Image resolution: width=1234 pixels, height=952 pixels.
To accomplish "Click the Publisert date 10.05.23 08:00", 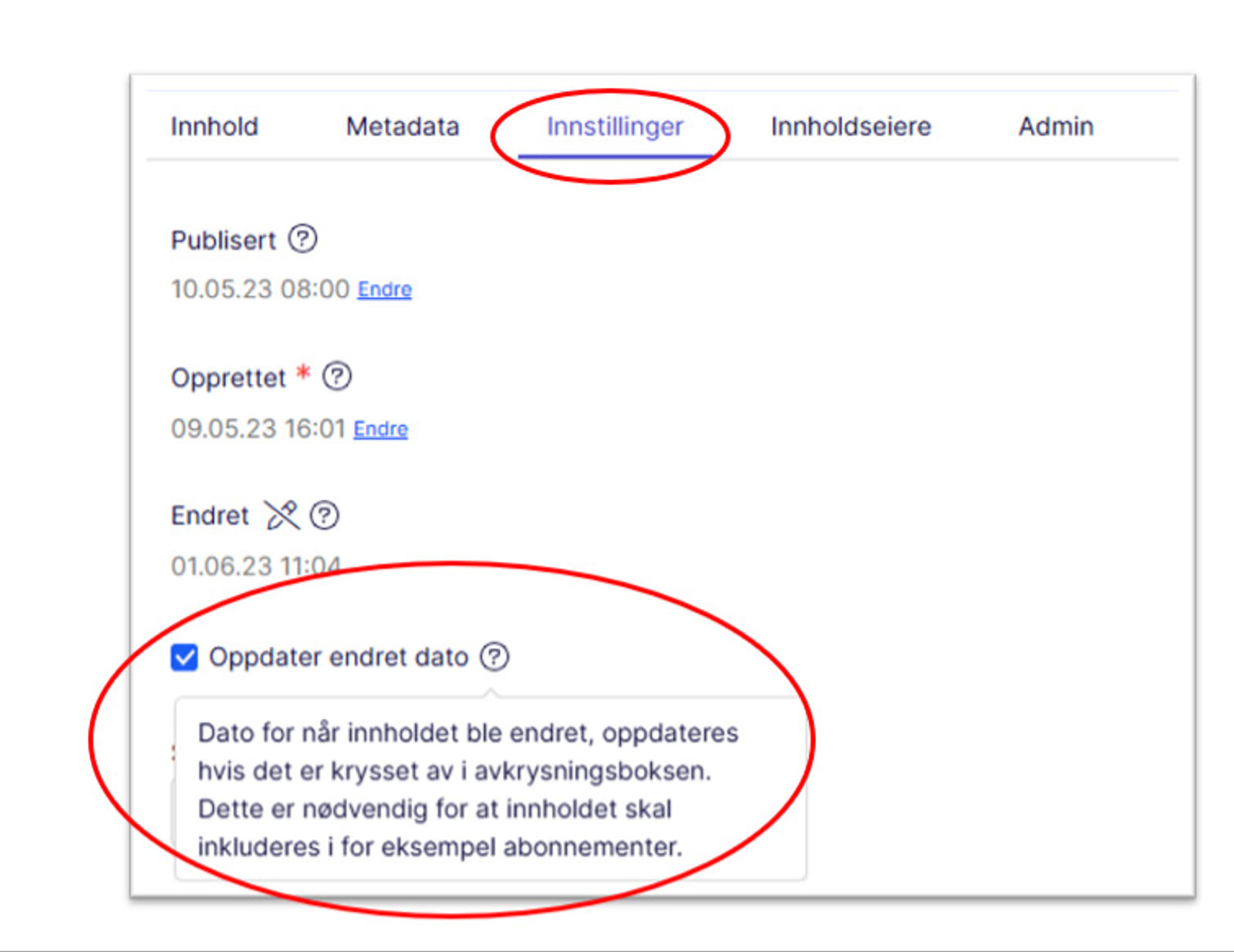I will coord(260,290).
